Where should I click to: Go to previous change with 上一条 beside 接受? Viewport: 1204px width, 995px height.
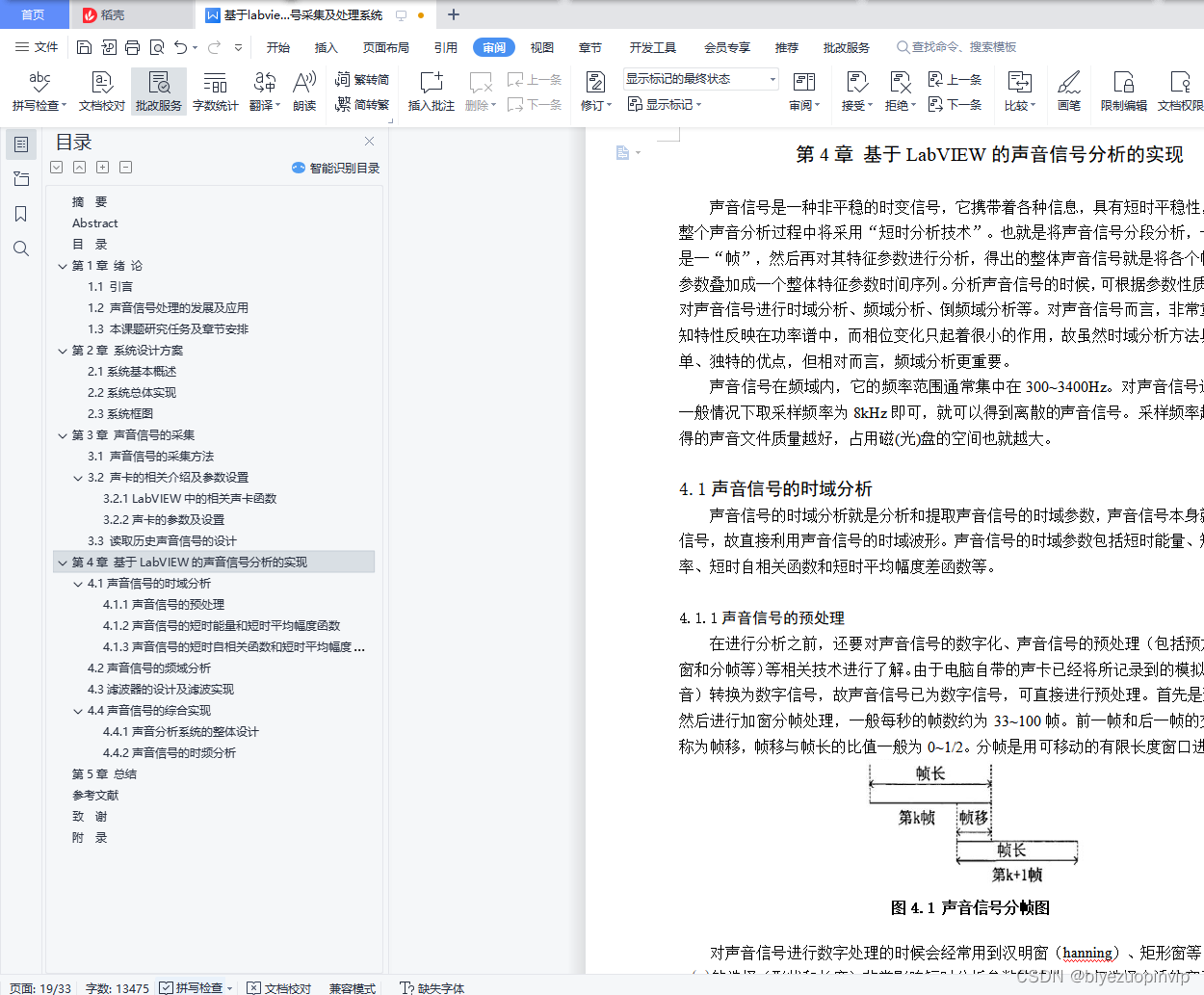[x=955, y=80]
